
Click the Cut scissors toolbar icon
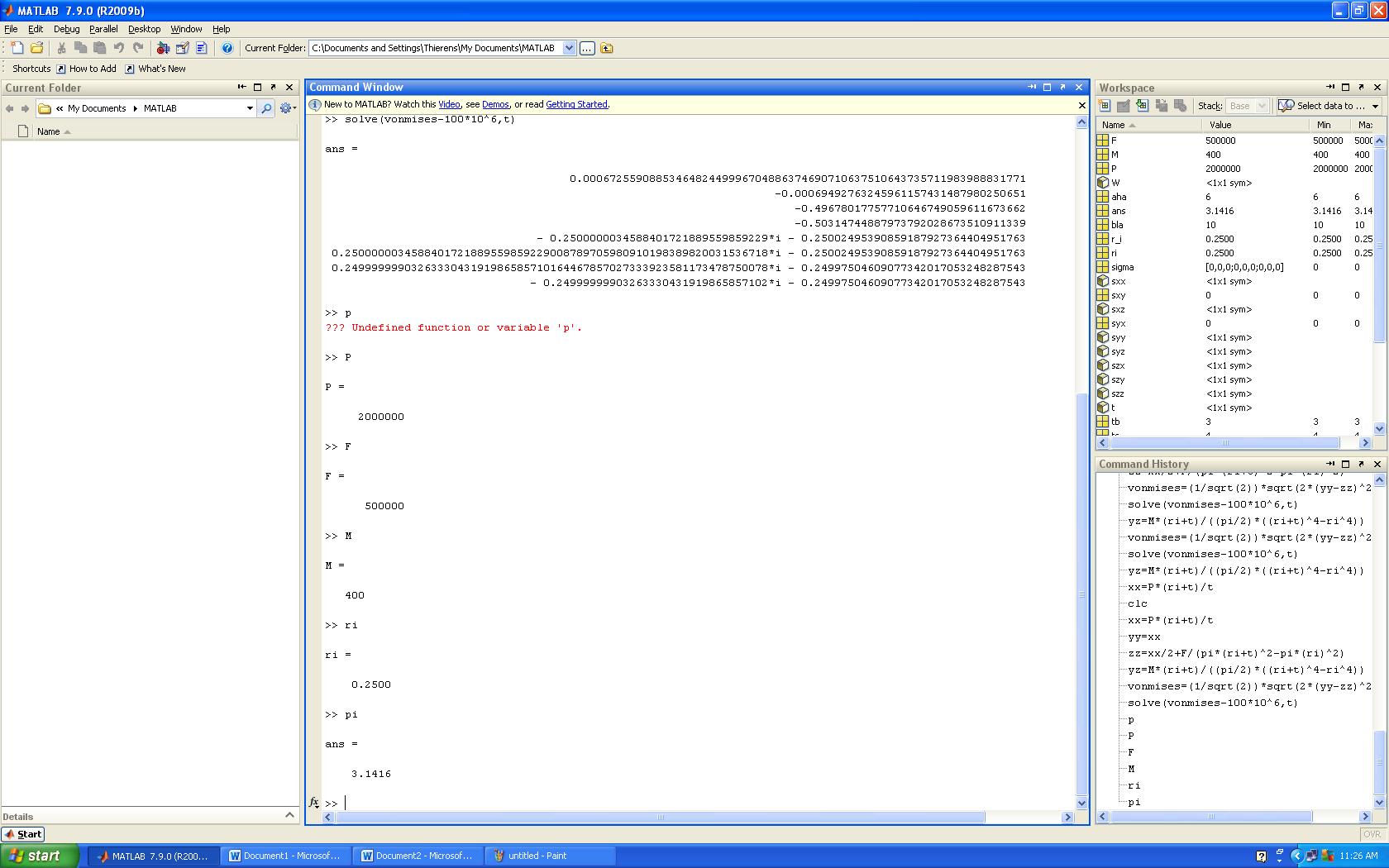tap(61, 48)
